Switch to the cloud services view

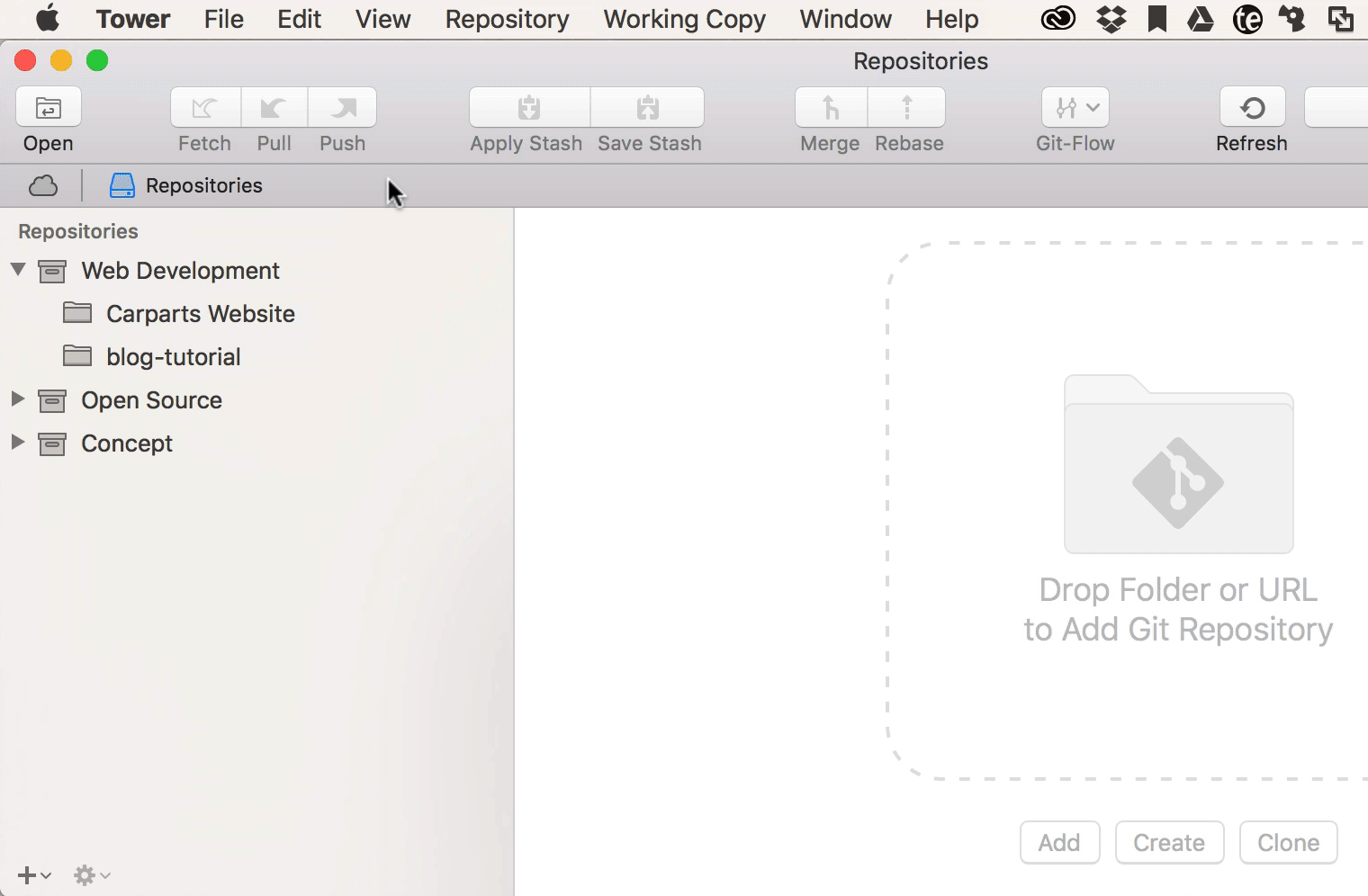point(43,185)
